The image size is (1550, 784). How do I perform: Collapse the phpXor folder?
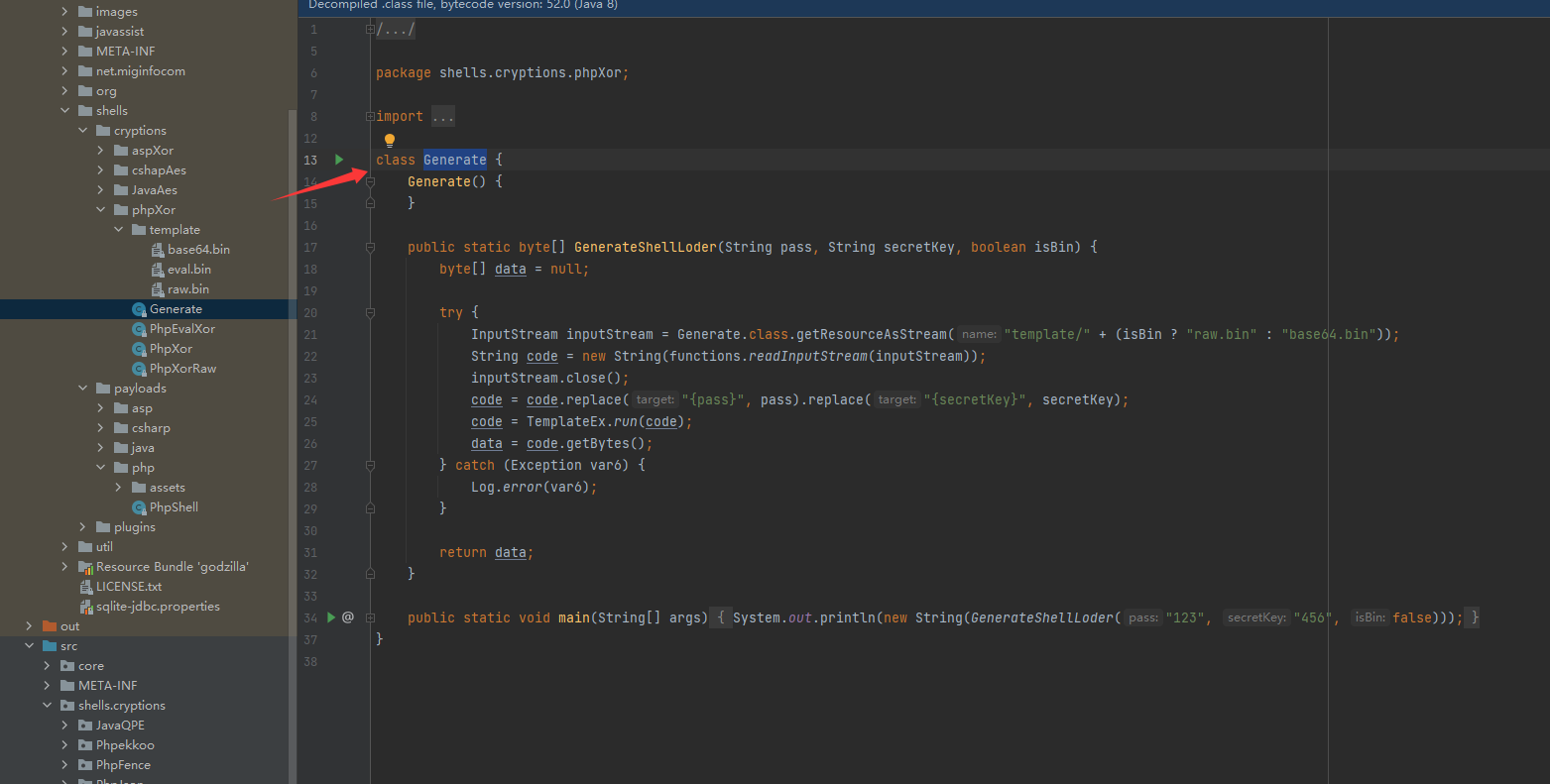[101, 210]
